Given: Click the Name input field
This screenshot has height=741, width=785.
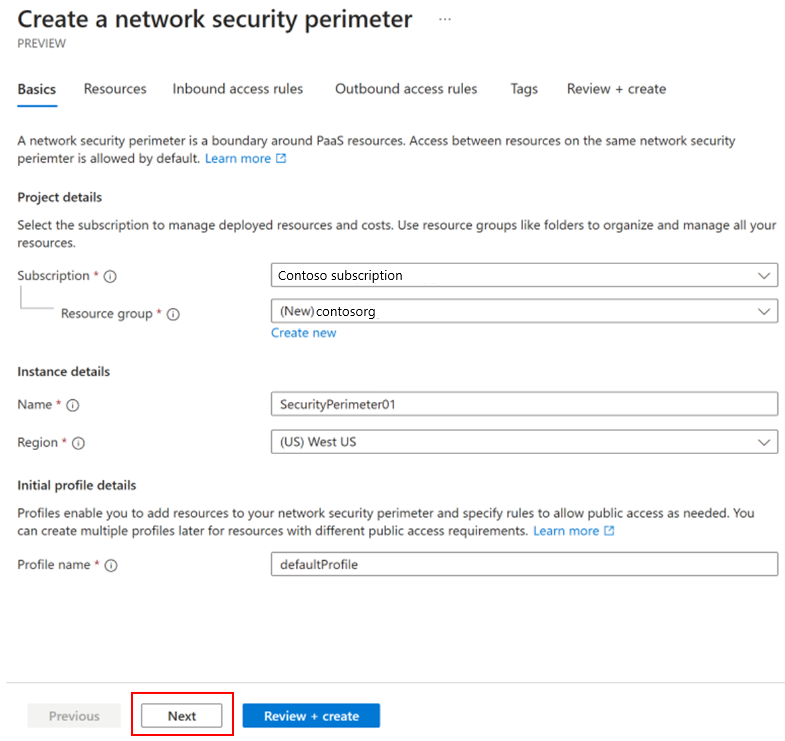Looking at the screenshot, I should click(x=524, y=404).
